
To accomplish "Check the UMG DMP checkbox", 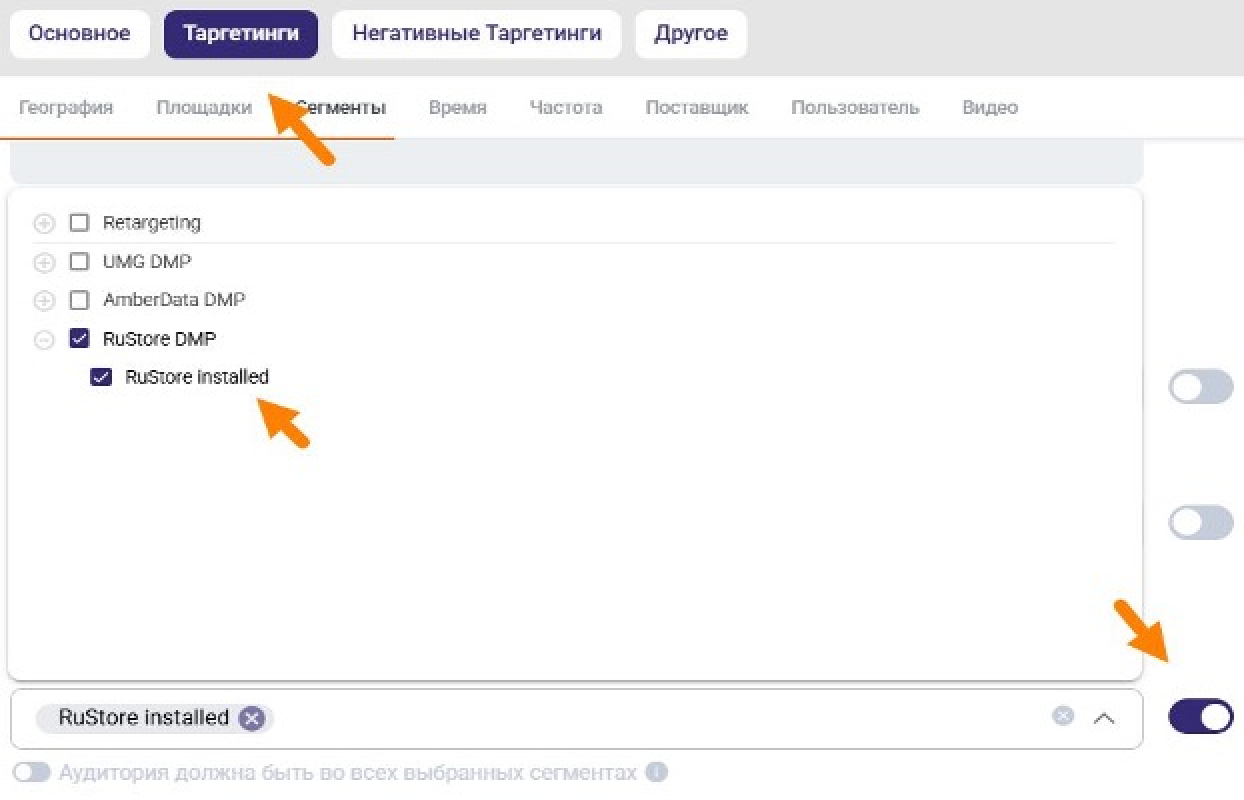I will click(x=79, y=262).
